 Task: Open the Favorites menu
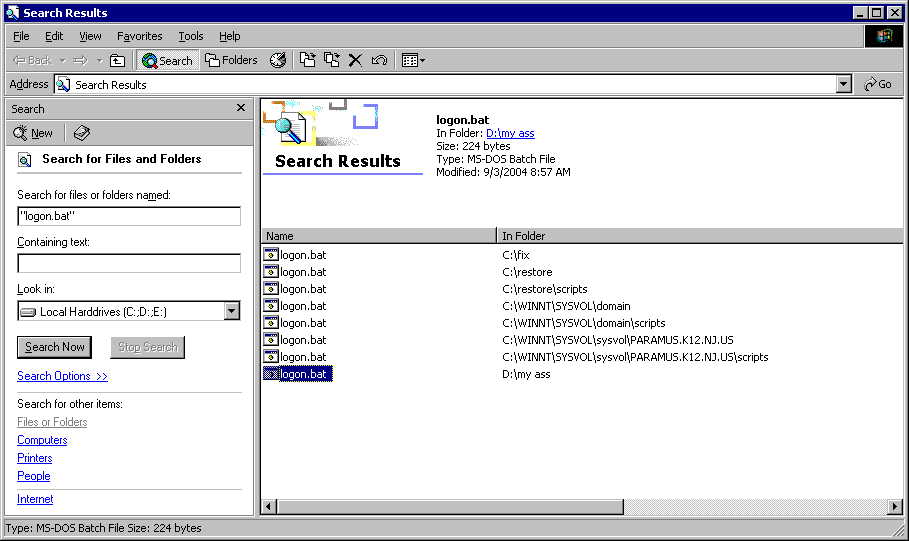[x=139, y=36]
